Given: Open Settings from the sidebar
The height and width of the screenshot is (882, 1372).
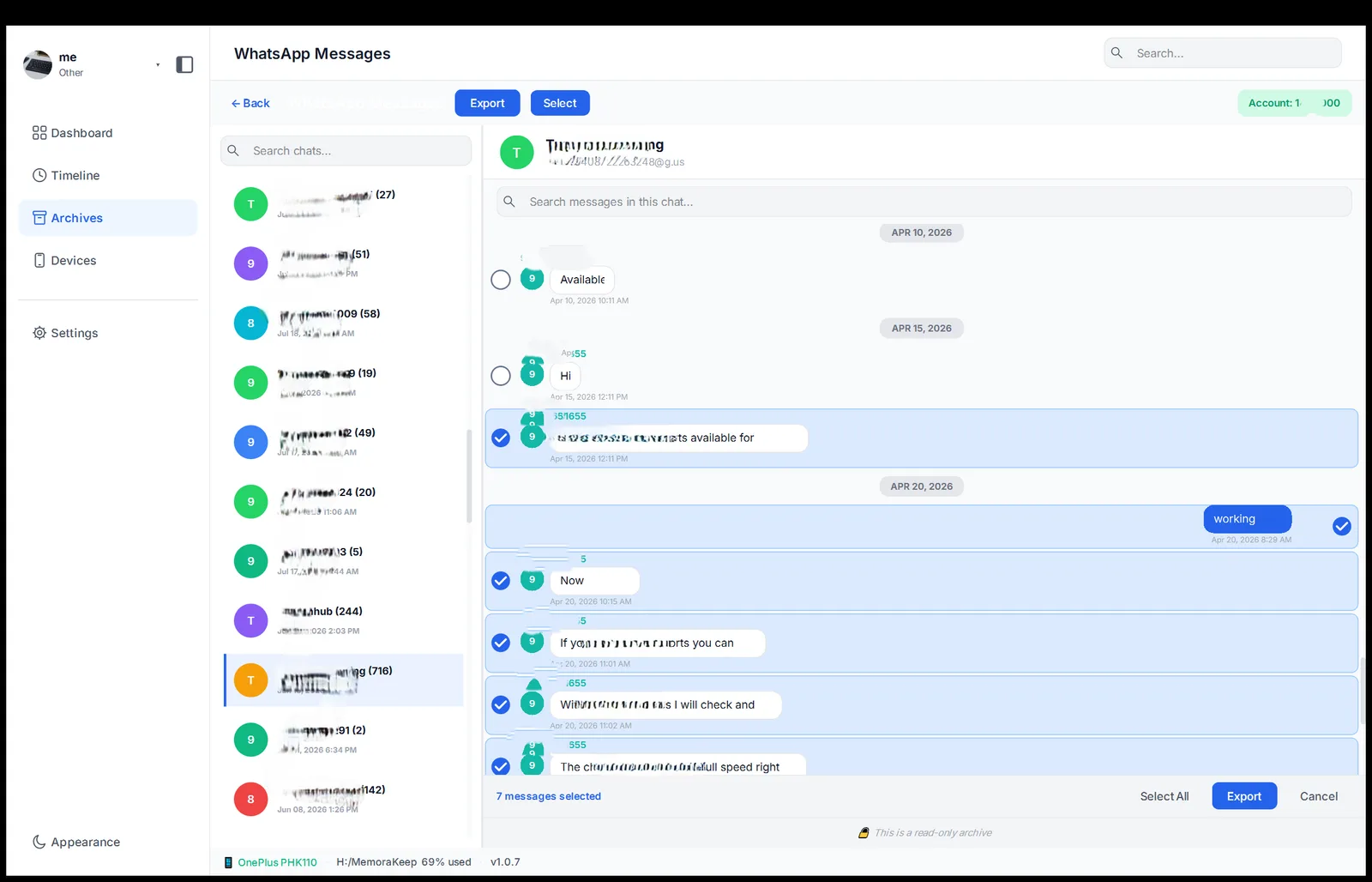Looking at the screenshot, I should 108,333.
